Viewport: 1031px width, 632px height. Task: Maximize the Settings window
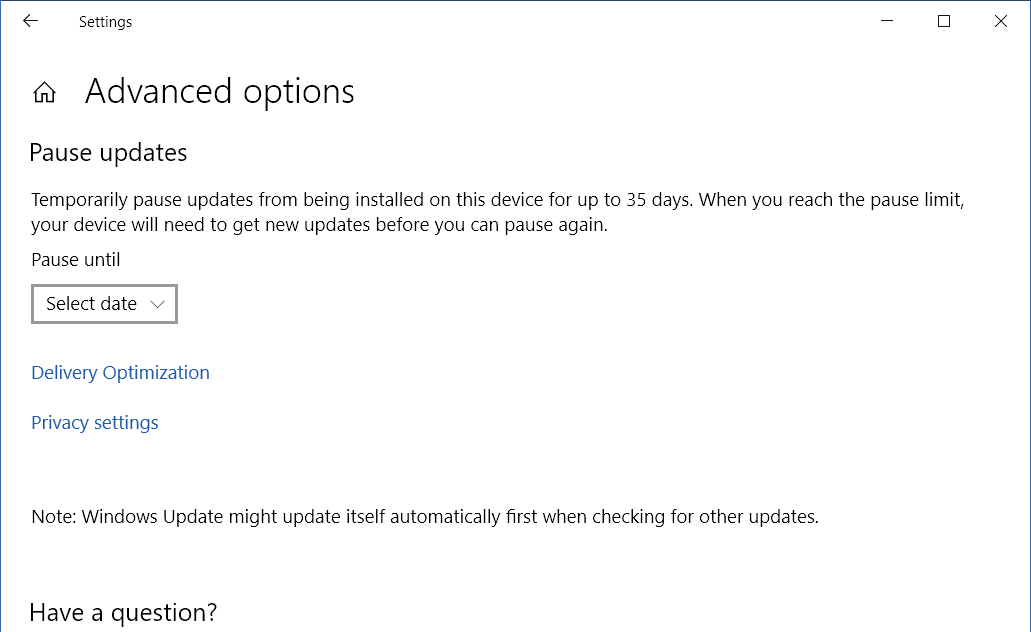point(944,21)
